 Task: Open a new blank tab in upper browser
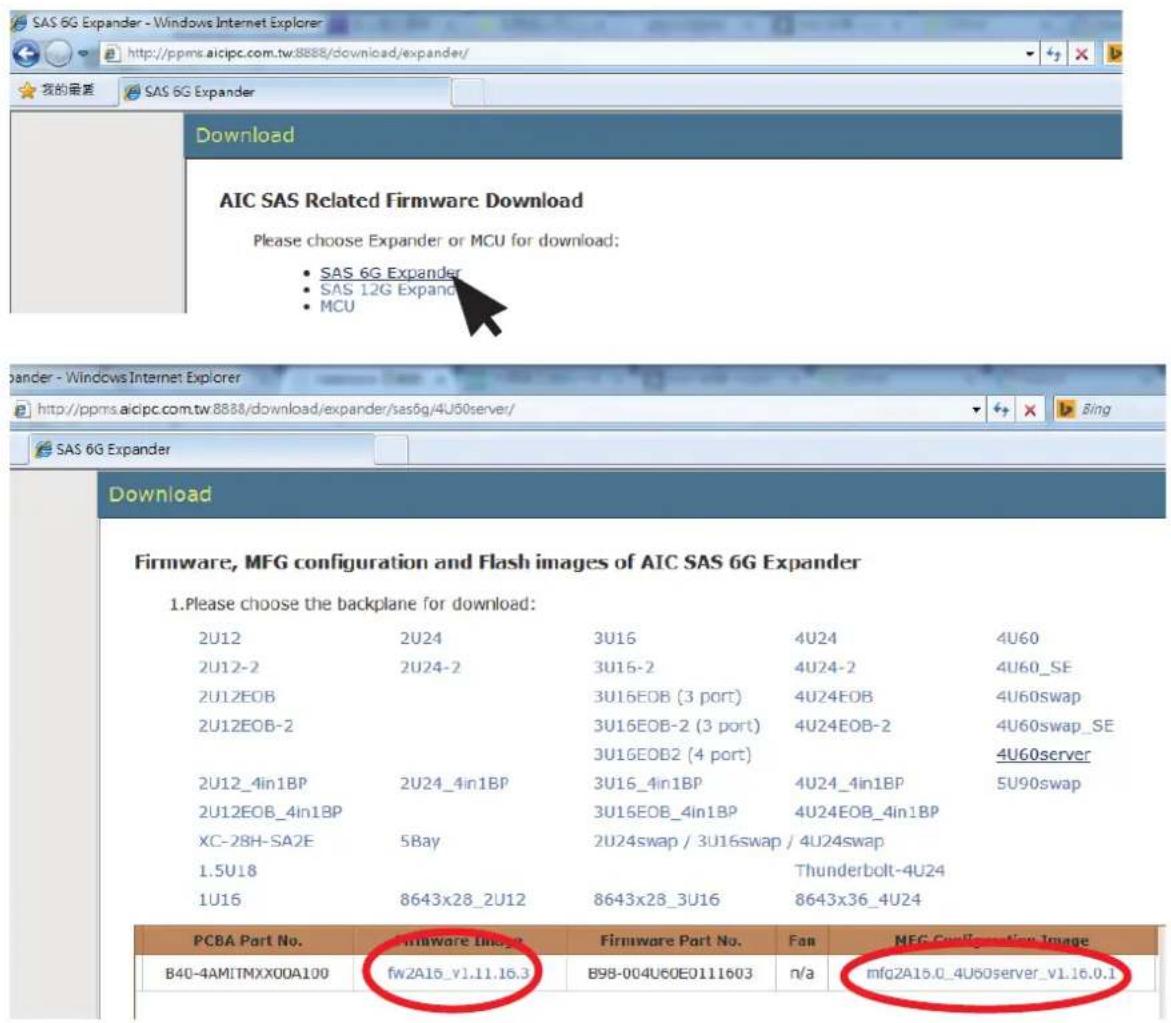[468, 93]
